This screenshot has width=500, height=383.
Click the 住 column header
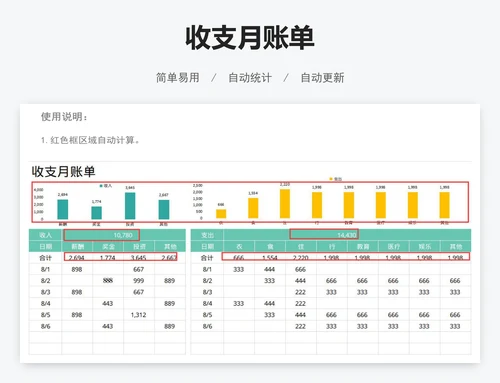tap(301, 247)
